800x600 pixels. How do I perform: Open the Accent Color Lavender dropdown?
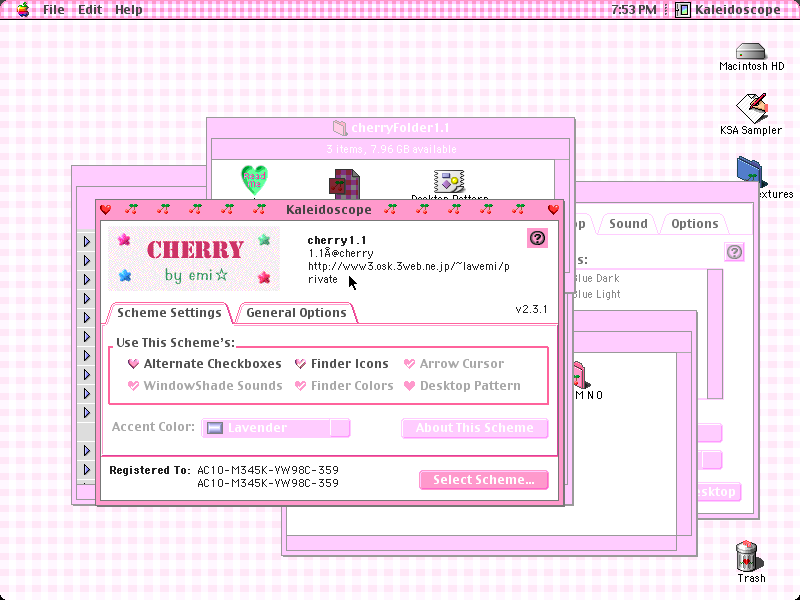coord(276,428)
